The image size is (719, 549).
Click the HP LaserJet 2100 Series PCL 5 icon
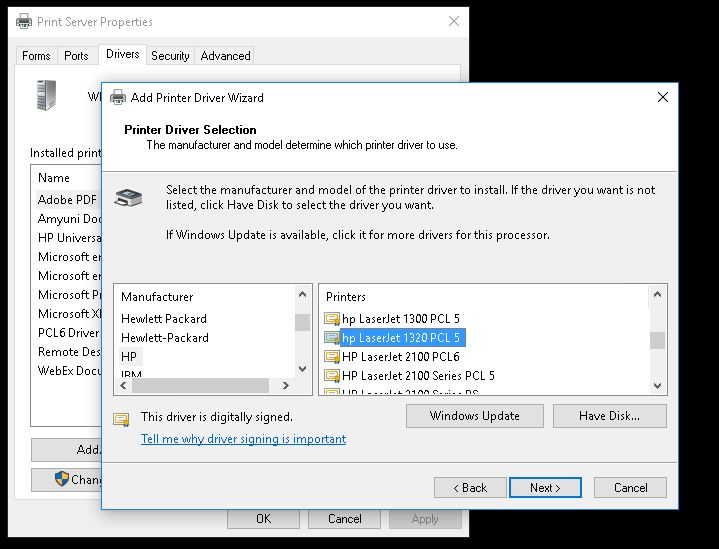tap(332, 376)
